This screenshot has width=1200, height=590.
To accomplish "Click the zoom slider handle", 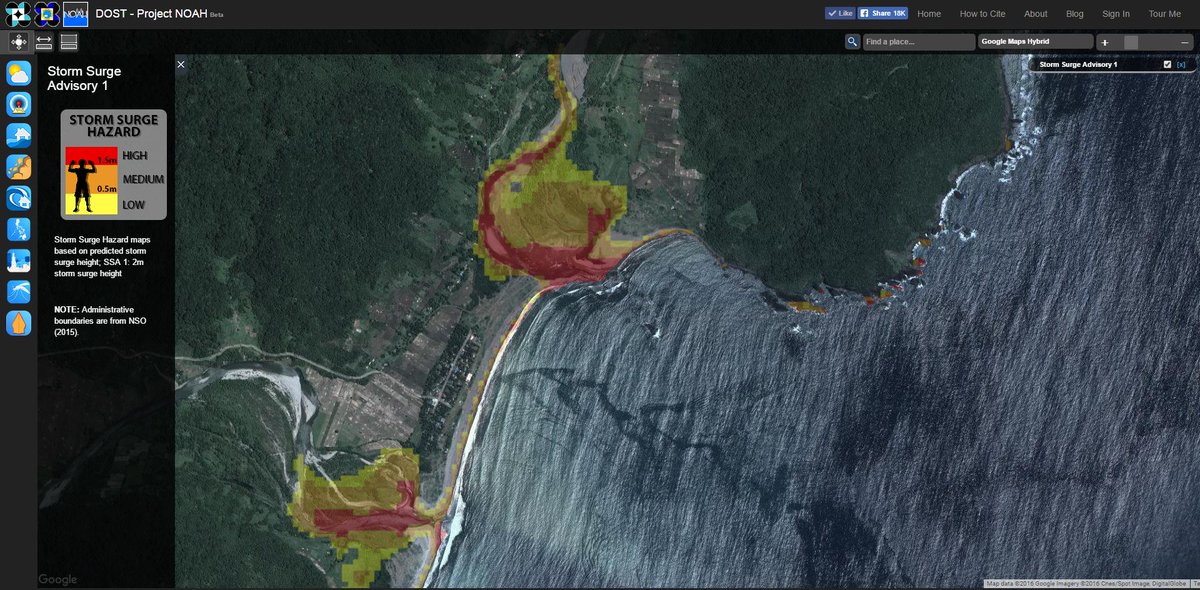I will (x=1131, y=43).
